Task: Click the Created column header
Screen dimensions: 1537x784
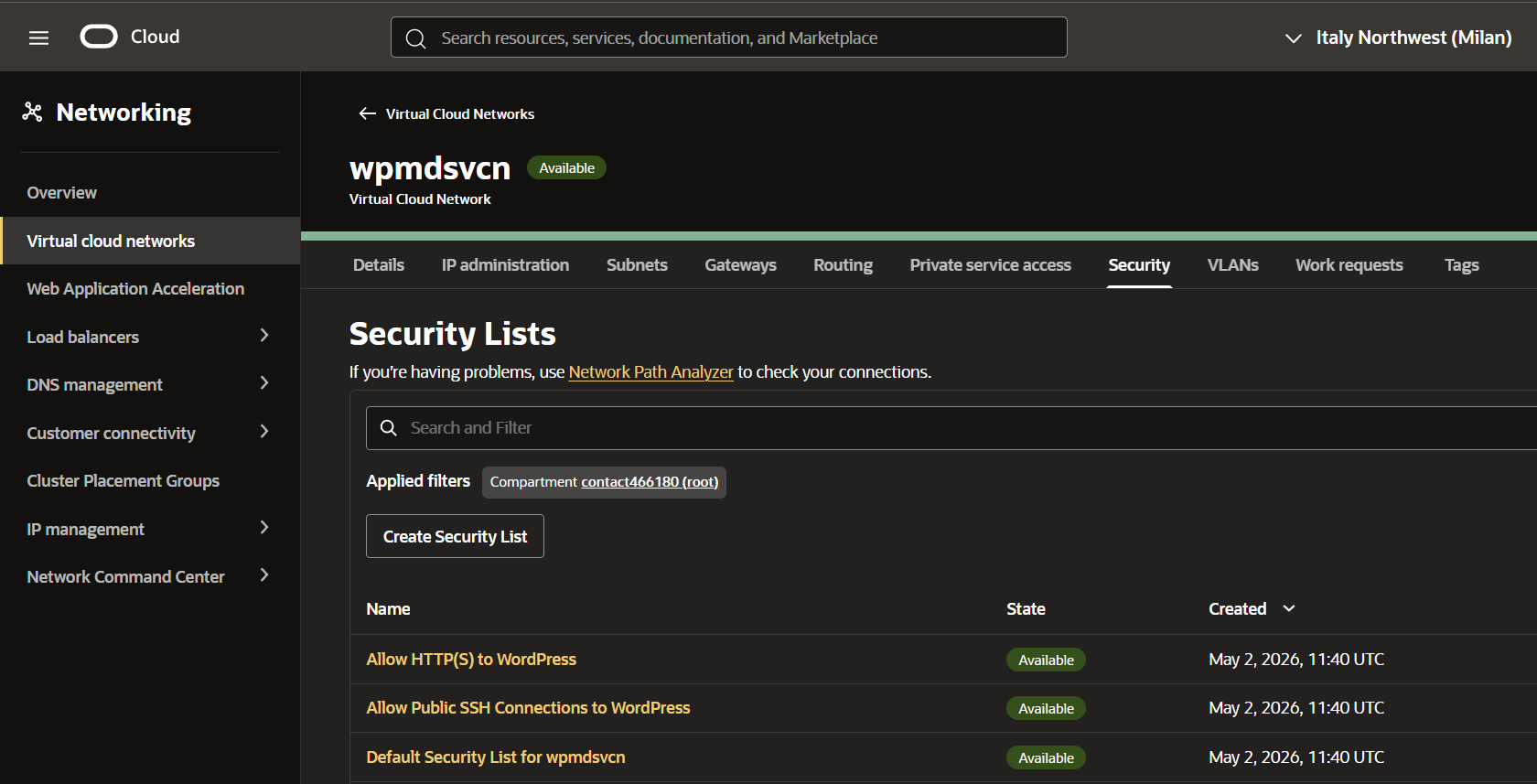Action: coord(1237,609)
